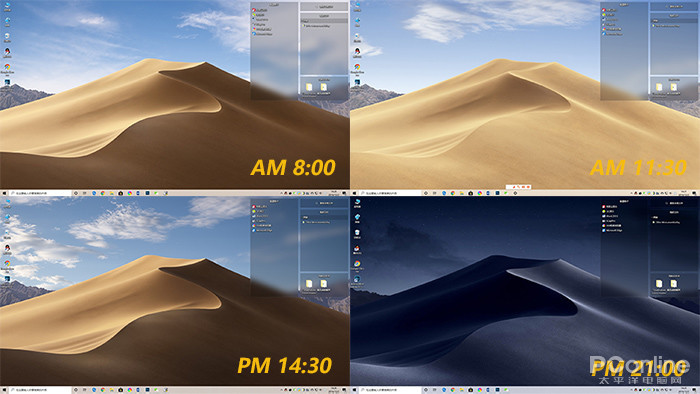The height and width of the screenshot is (394, 700).
Task: Open the left folder in PM 21:00 desktop panel
Action: tap(659, 284)
